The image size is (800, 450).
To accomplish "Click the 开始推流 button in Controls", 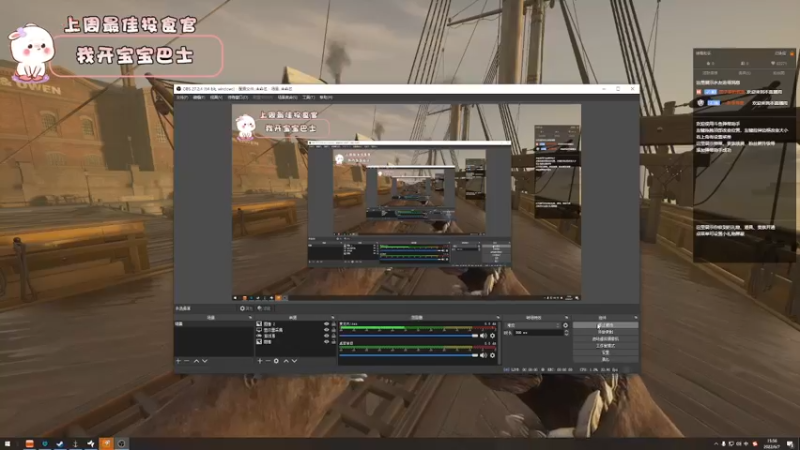I will pyautogui.click(x=605, y=325).
